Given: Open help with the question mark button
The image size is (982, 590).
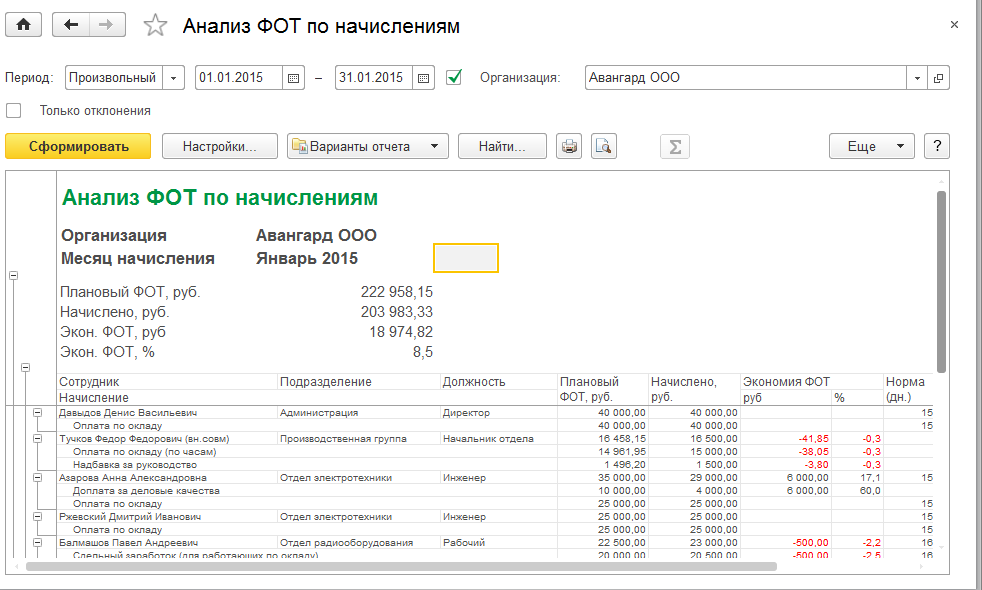Looking at the screenshot, I should (x=937, y=147).
